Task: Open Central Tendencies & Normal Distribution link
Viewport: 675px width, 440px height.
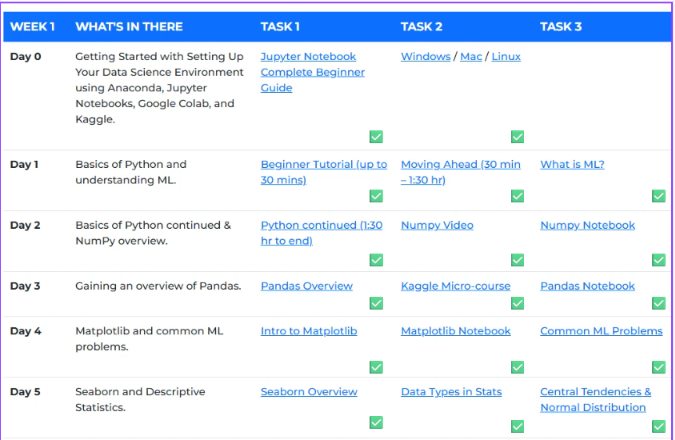Action: tap(596, 399)
